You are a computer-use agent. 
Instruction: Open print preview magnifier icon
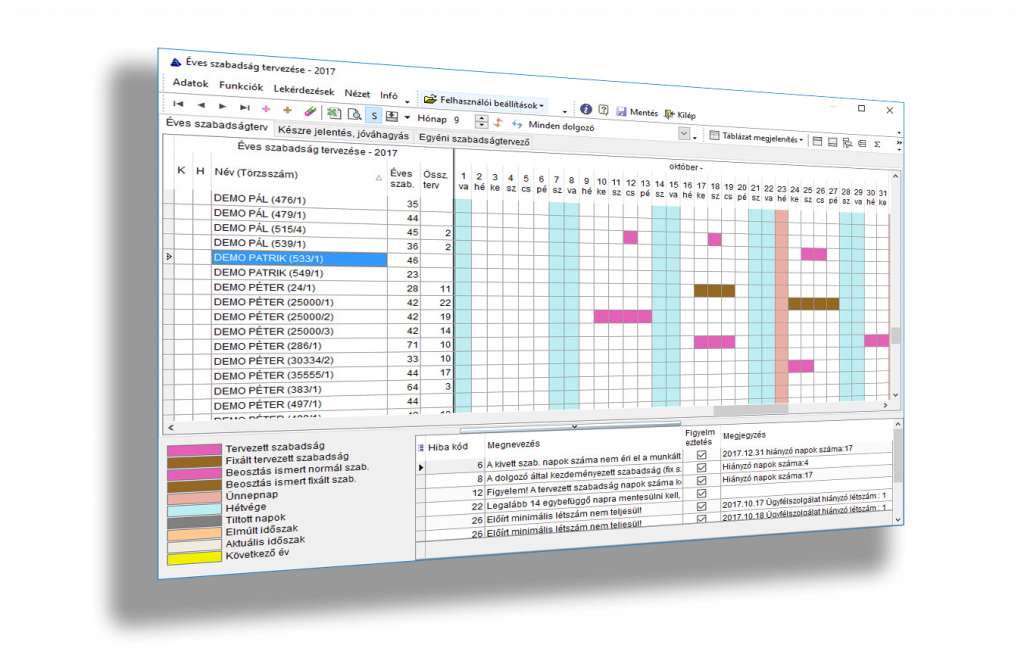click(x=353, y=113)
